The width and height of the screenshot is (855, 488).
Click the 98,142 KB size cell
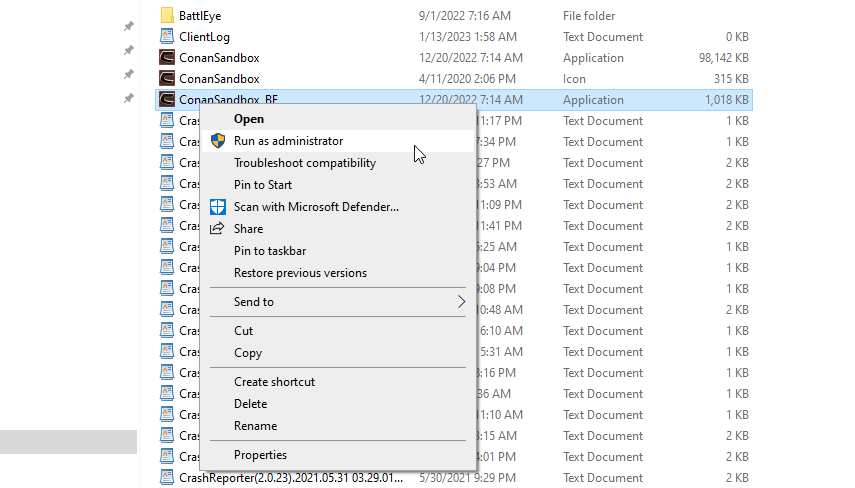click(x=724, y=57)
